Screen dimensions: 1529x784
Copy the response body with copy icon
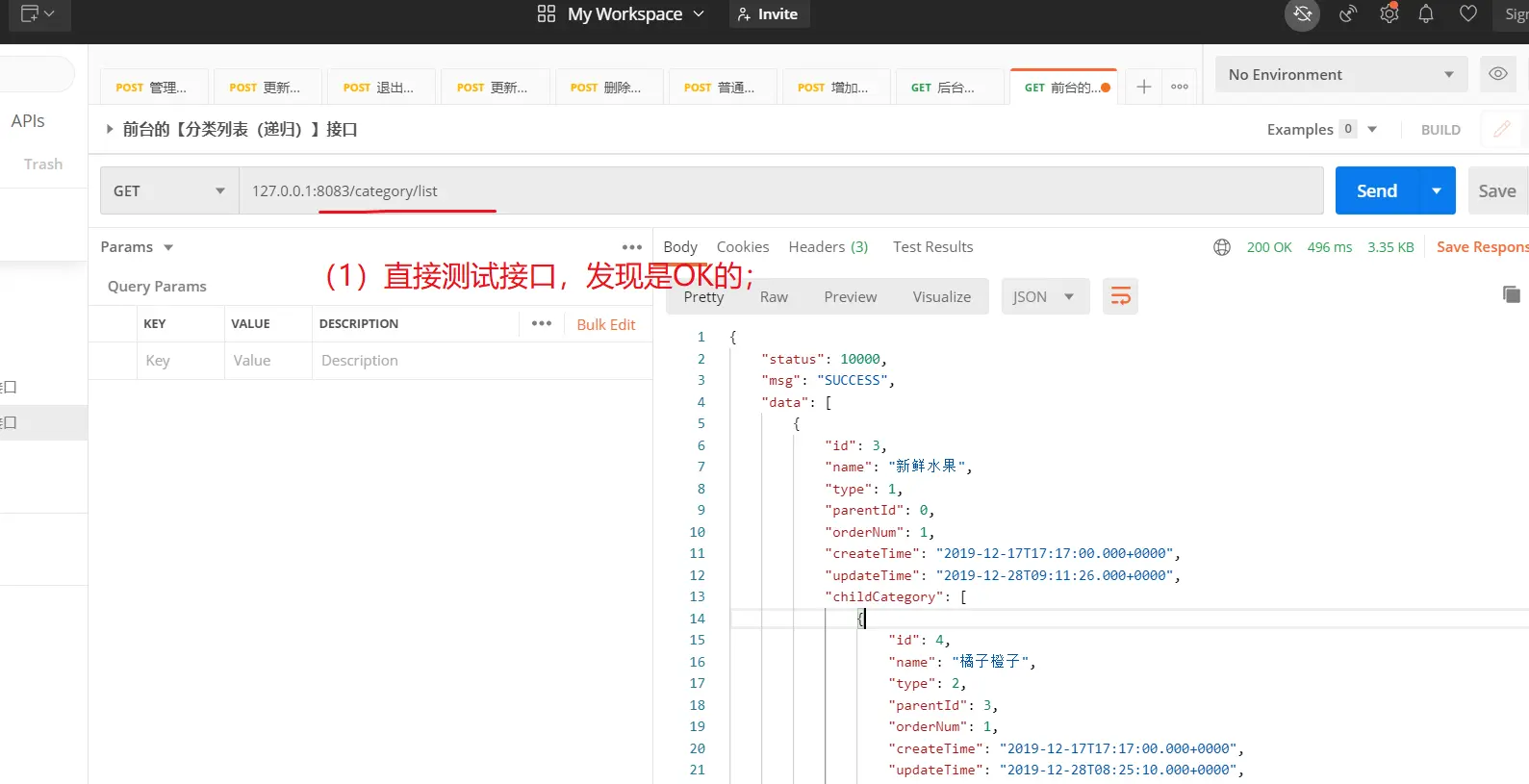click(1511, 294)
